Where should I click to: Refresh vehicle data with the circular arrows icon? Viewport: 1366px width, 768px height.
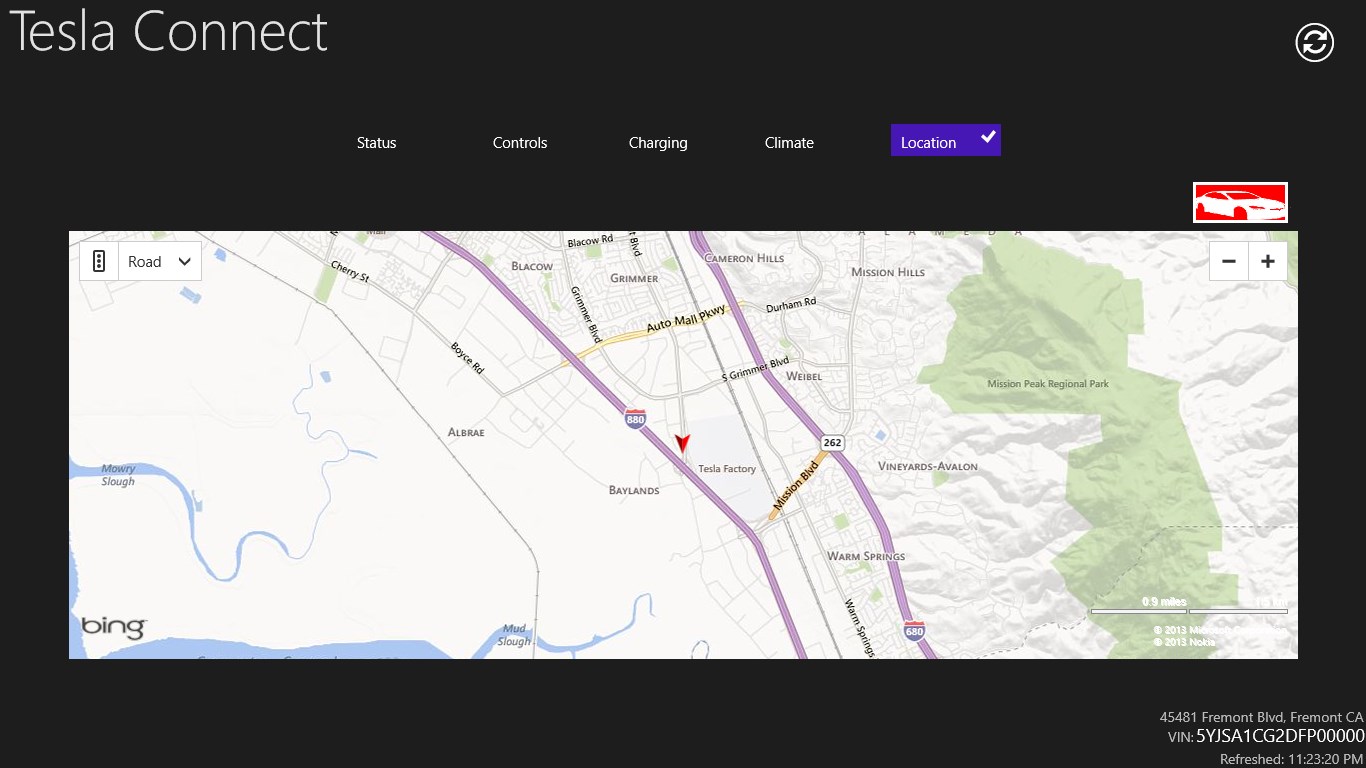(1315, 42)
